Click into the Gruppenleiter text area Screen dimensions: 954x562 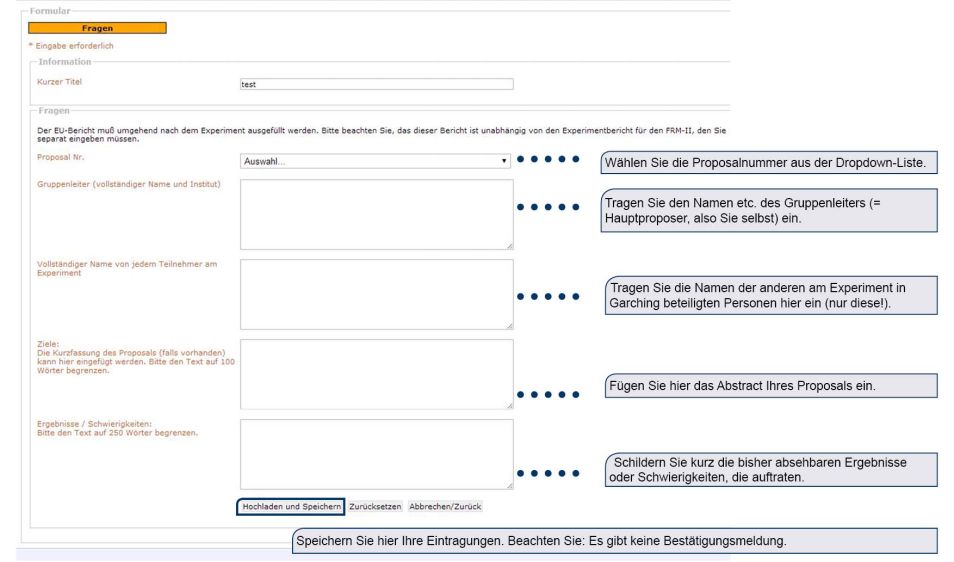377,214
